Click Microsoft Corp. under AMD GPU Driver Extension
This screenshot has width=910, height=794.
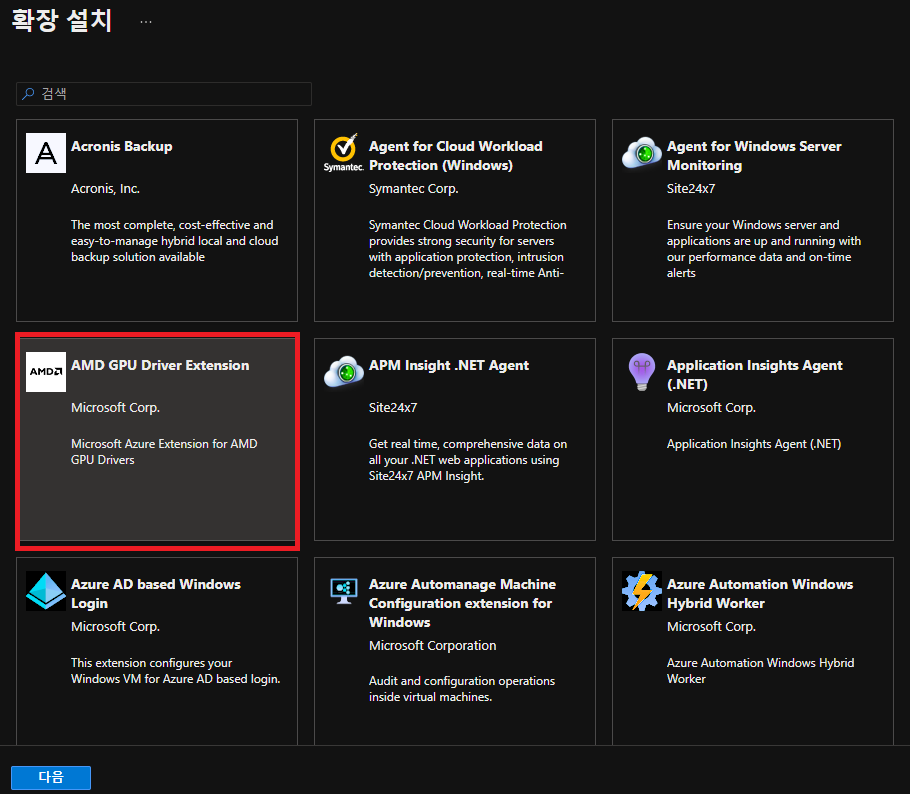pyautogui.click(x=115, y=407)
